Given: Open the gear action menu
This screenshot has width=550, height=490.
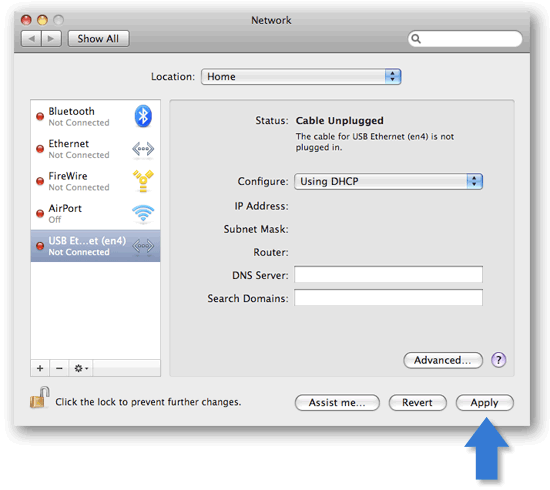Looking at the screenshot, I should [x=81, y=368].
